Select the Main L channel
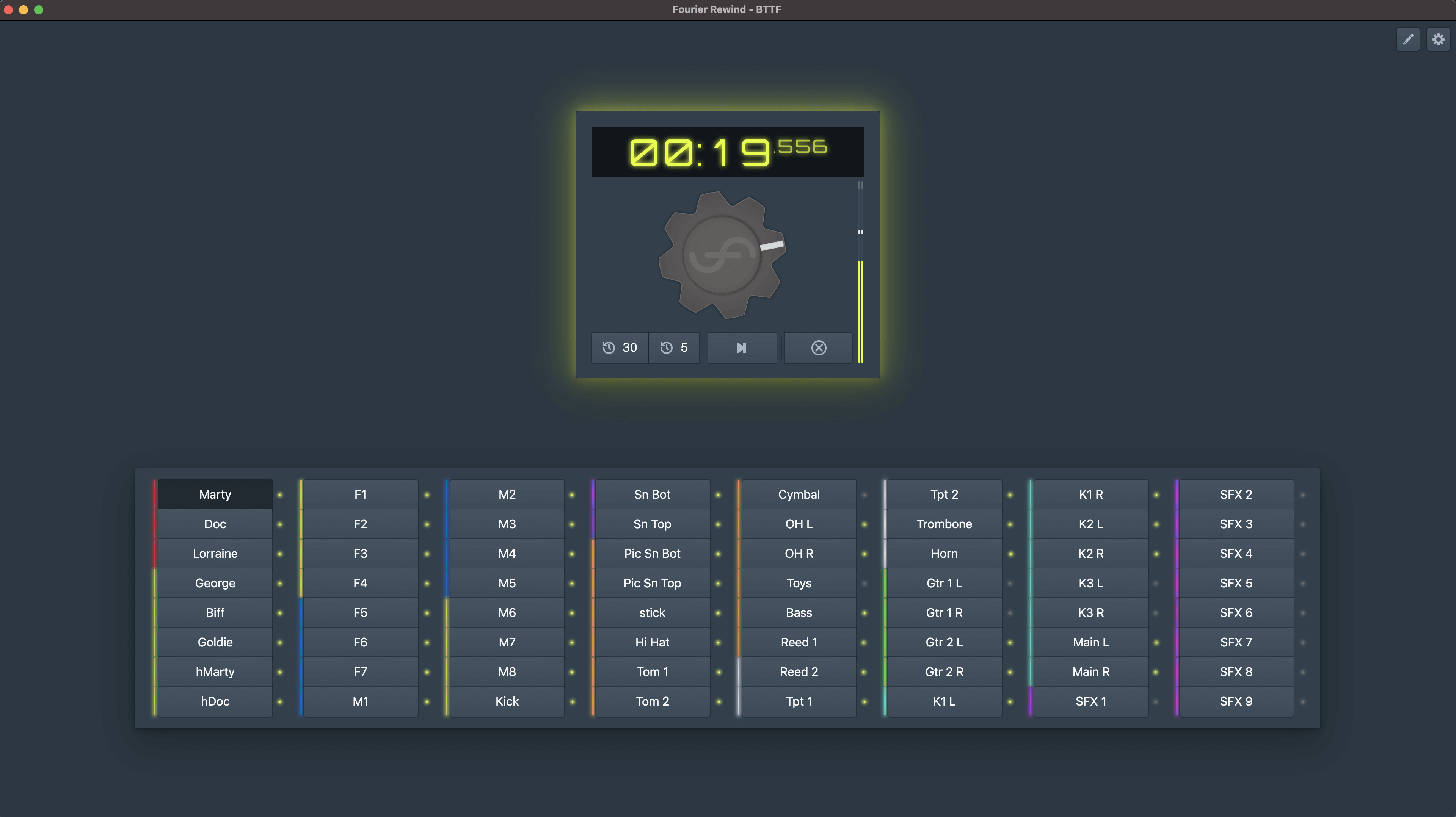The width and height of the screenshot is (1456, 817). pyautogui.click(x=1090, y=642)
